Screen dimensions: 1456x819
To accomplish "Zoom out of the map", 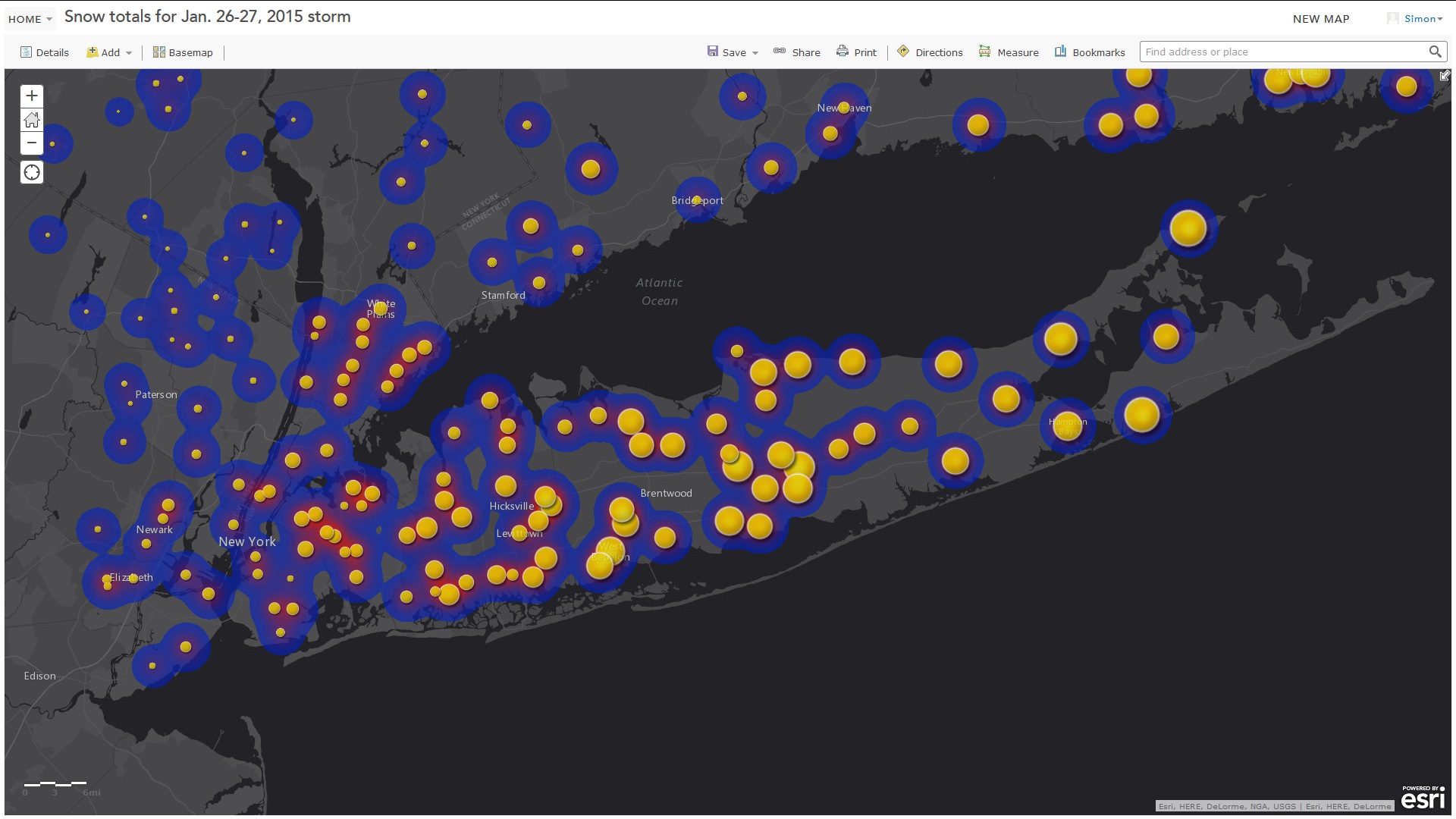I will [31, 143].
